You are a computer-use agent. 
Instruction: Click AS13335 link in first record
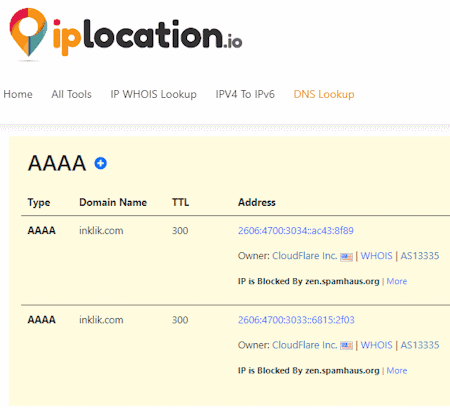(x=420, y=256)
